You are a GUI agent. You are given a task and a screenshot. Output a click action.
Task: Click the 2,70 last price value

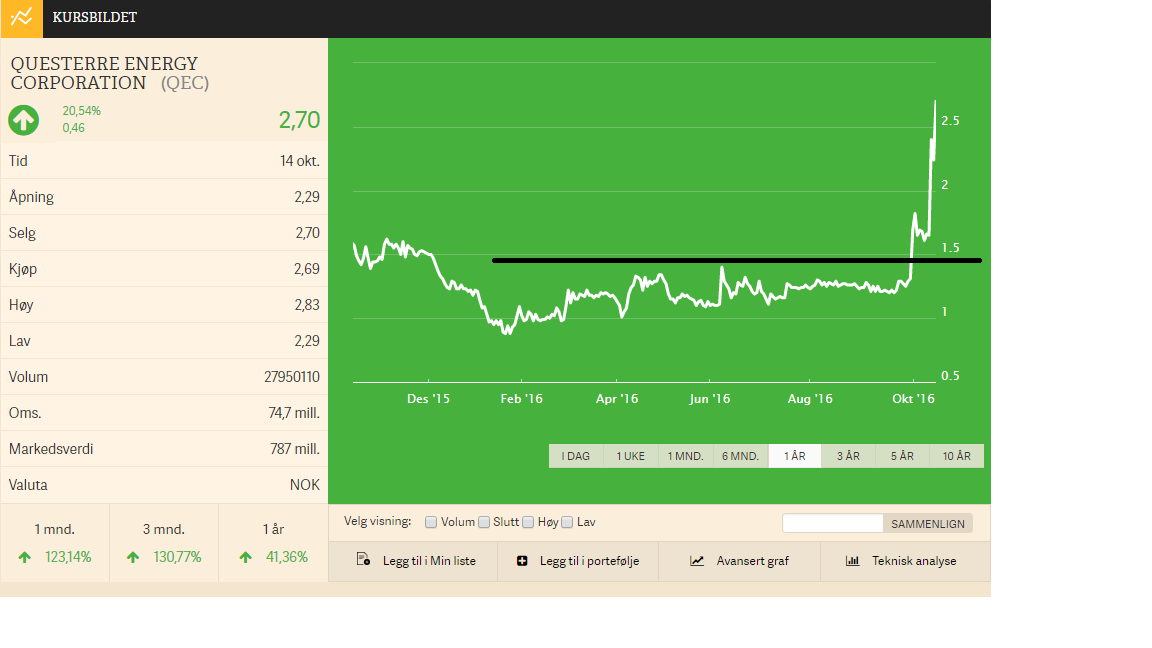(299, 120)
